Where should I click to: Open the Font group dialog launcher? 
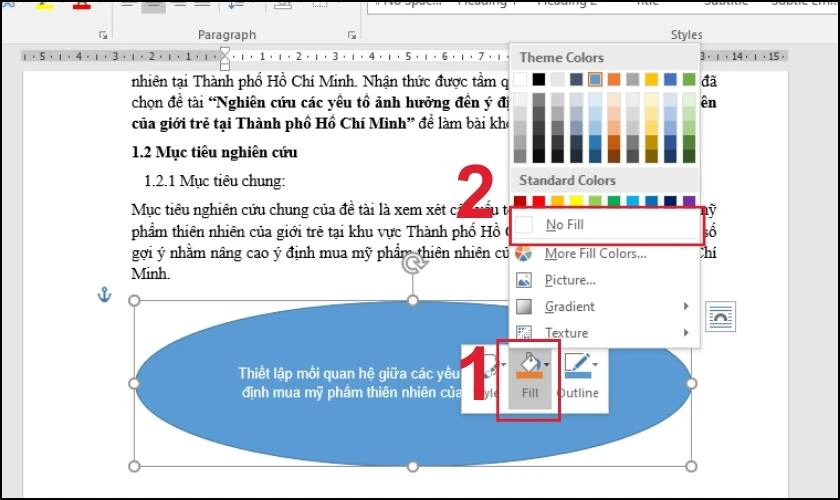coord(103,35)
